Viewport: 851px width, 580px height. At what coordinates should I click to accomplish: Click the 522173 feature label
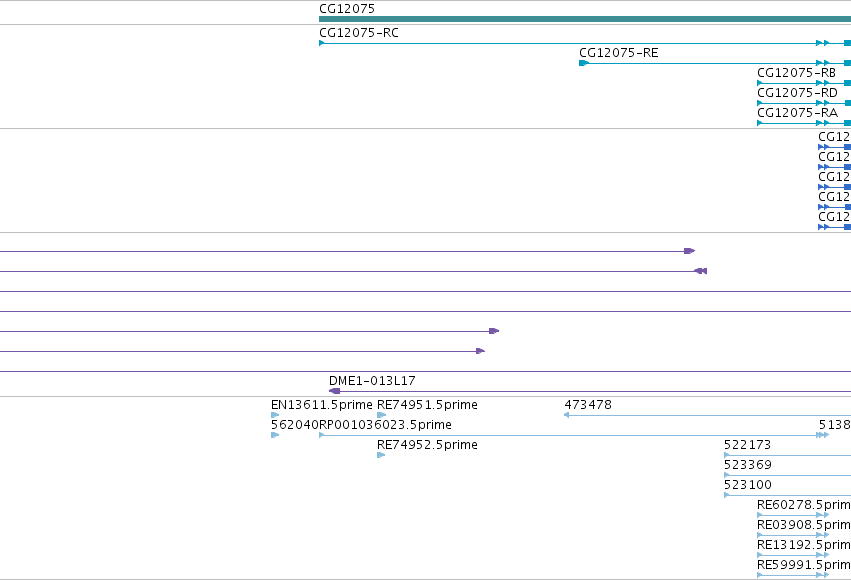pos(747,445)
